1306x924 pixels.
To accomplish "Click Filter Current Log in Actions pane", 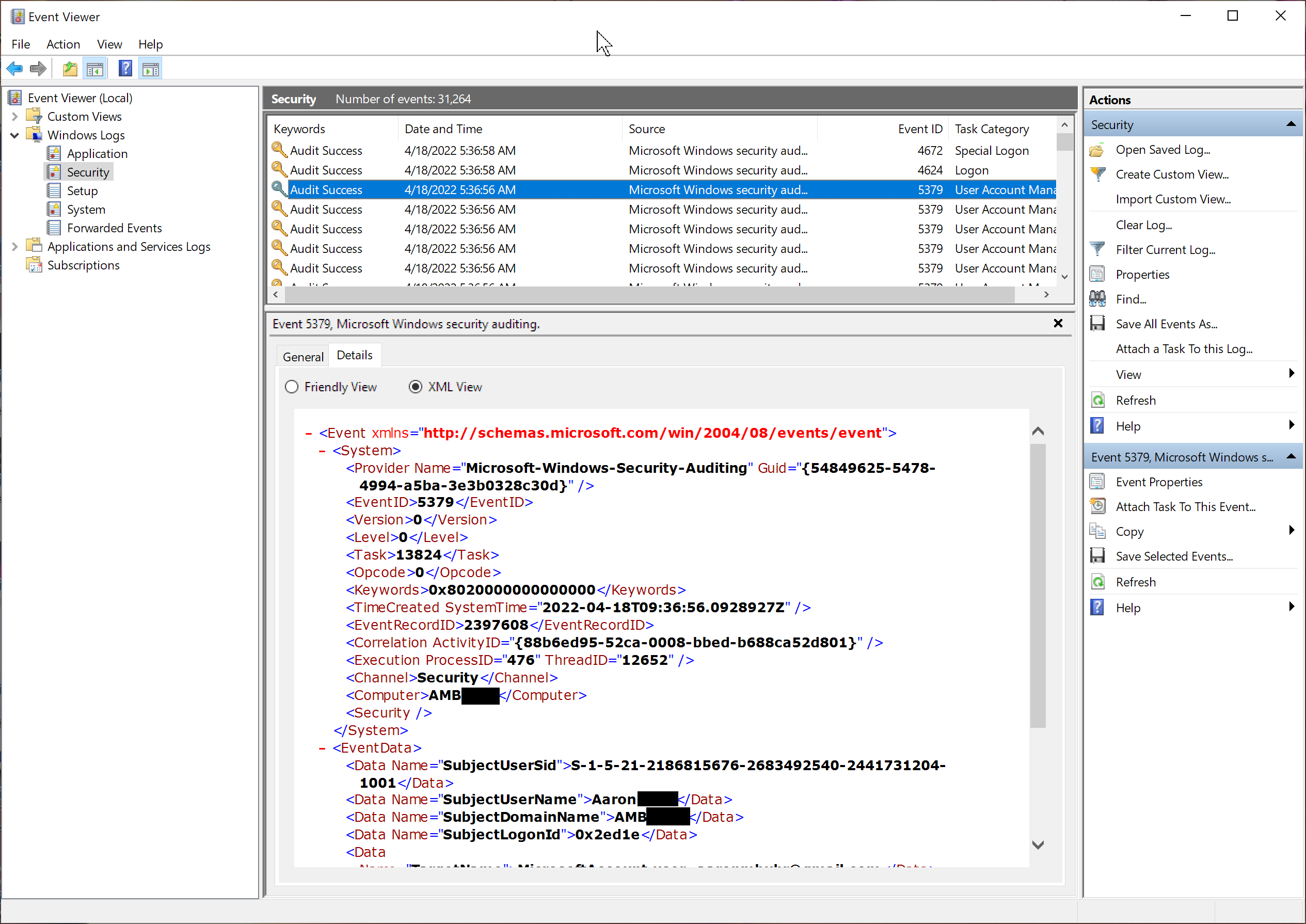I will click(x=1165, y=249).
